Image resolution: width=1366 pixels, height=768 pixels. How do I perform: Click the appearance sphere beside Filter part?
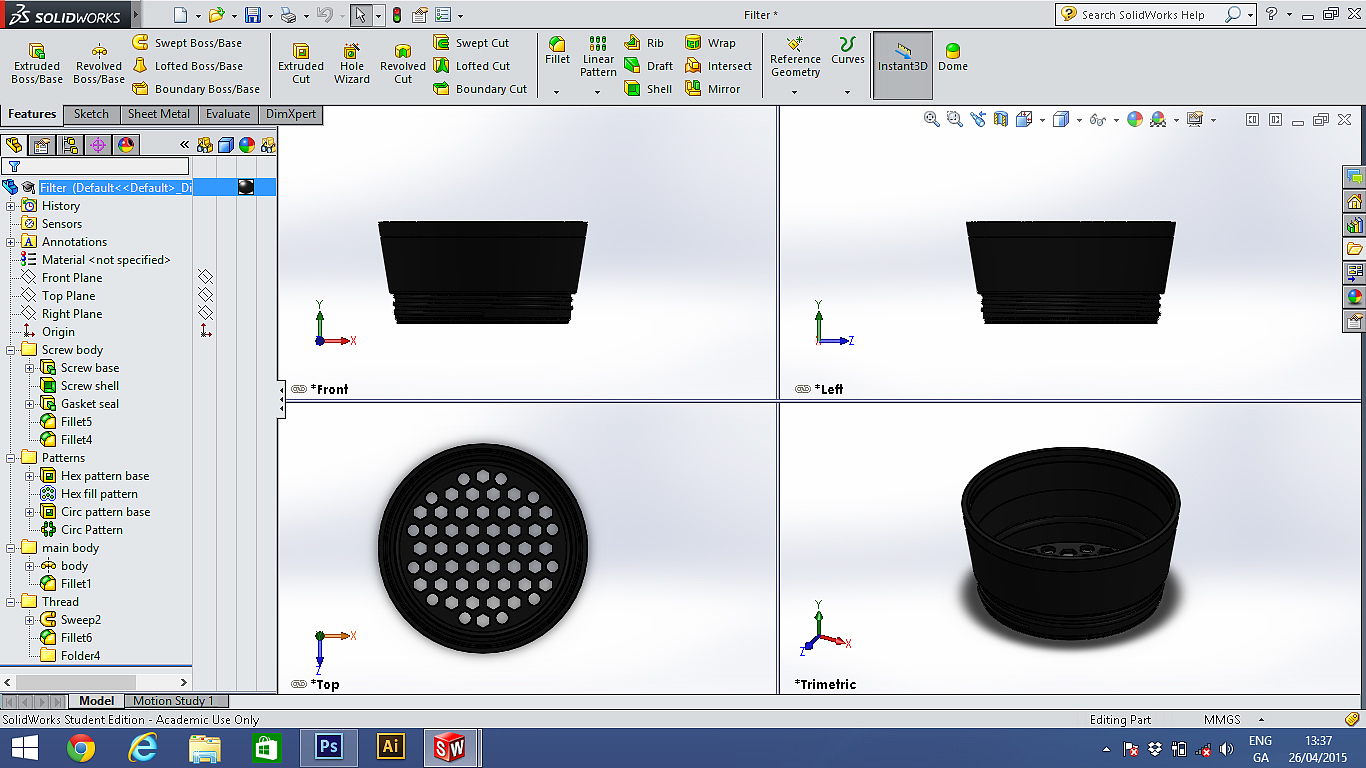[x=245, y=187]
